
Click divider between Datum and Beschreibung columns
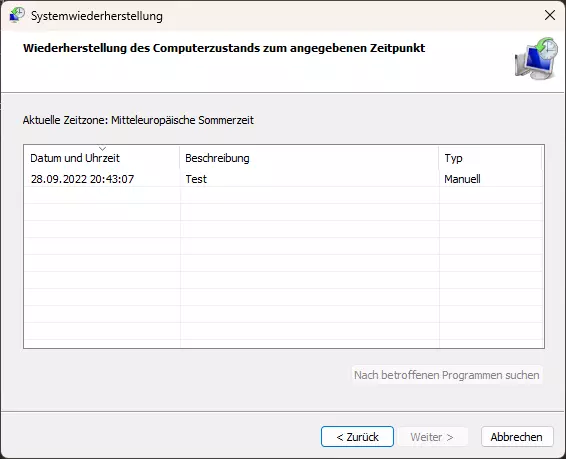click(x=179, y=158)
